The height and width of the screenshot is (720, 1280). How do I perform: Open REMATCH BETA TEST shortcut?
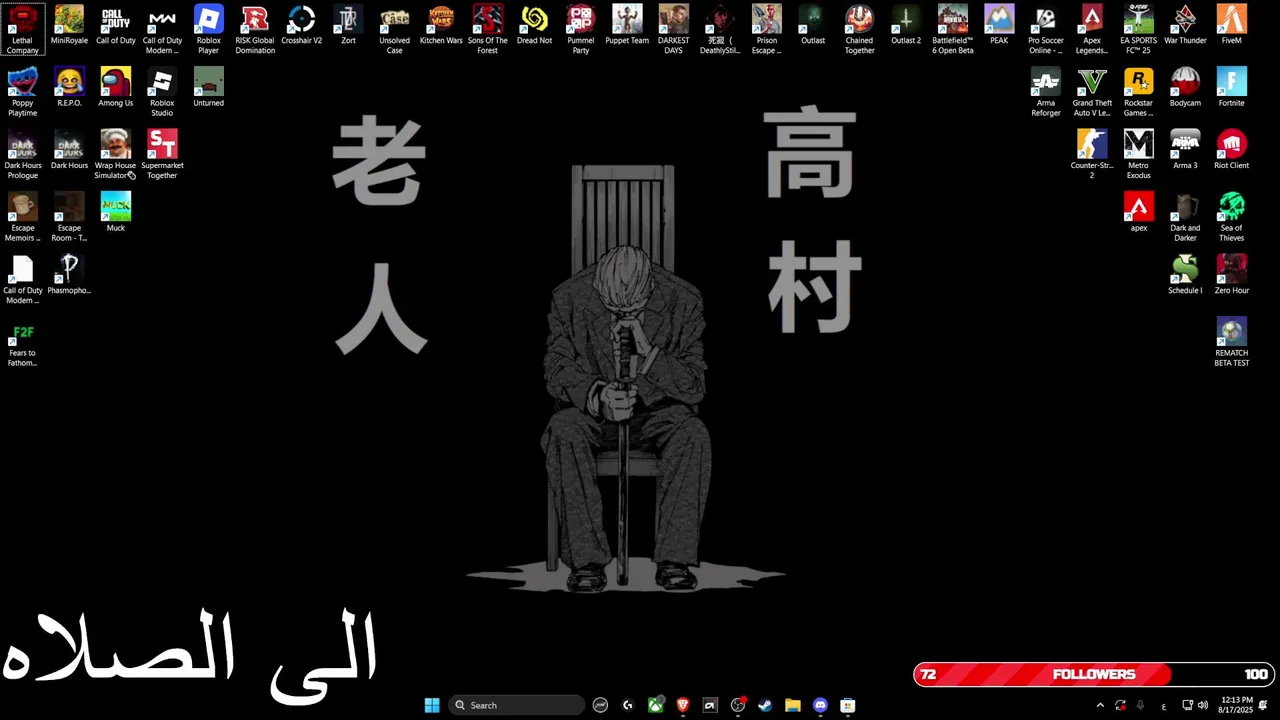(1231, 342)
